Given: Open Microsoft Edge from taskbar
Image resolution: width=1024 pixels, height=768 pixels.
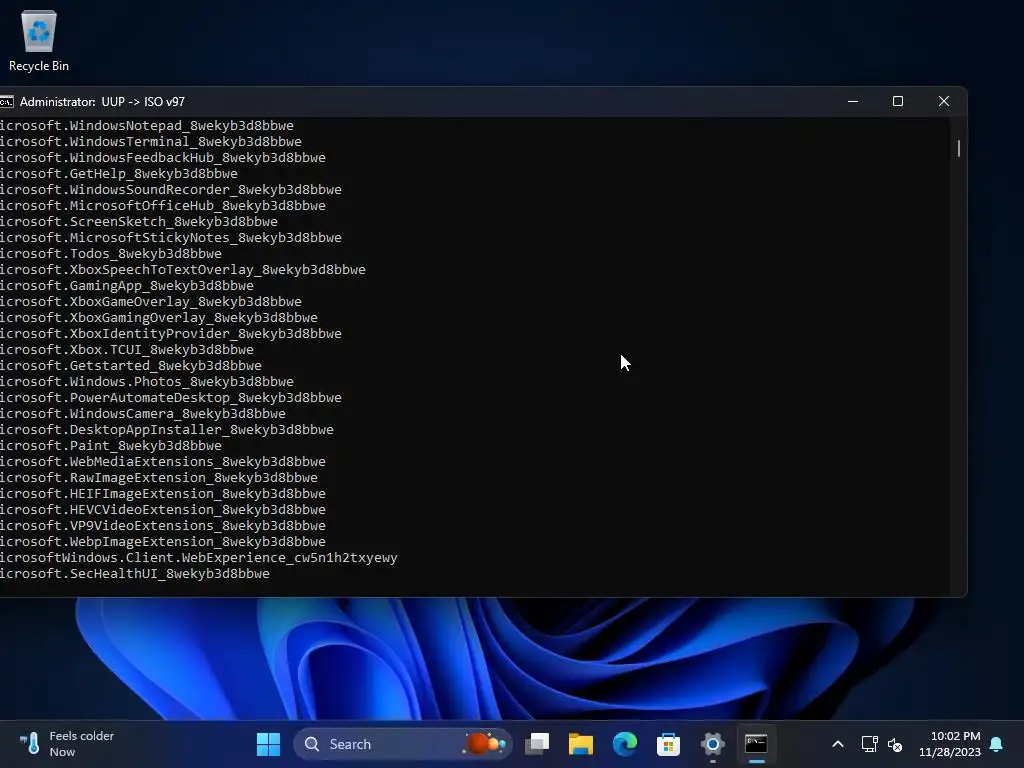Looking at the screenshot, I should [625, 744].
